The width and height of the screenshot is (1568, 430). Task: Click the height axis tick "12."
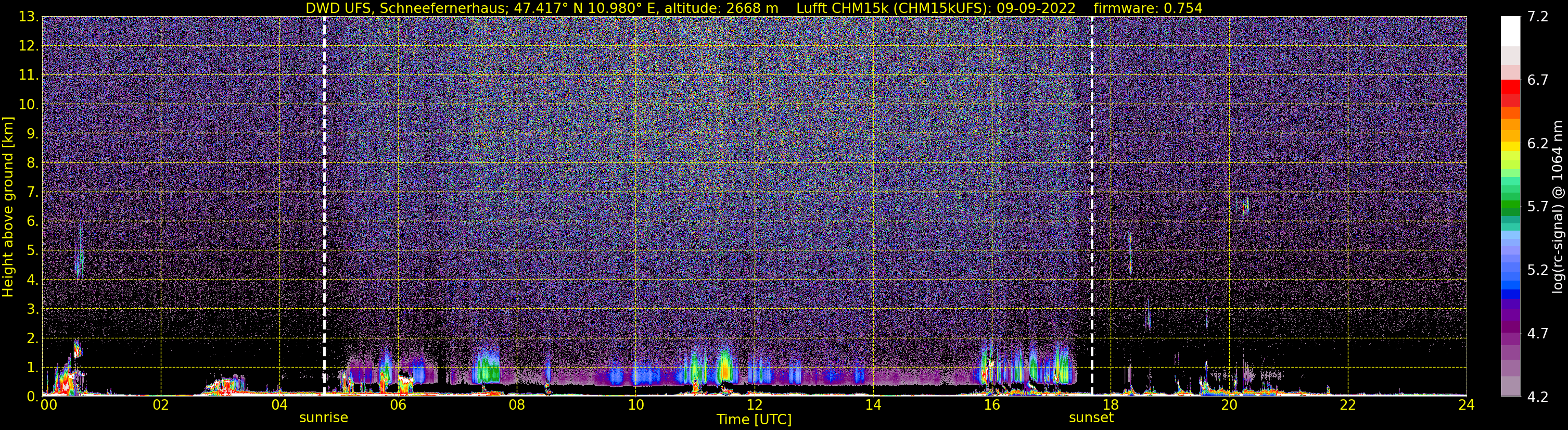[29, 46]
